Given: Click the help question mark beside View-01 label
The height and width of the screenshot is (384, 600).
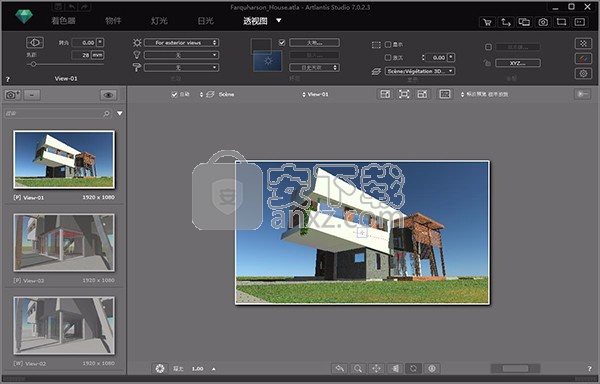Looking at the screenshot, I should [x=8, y=79].
